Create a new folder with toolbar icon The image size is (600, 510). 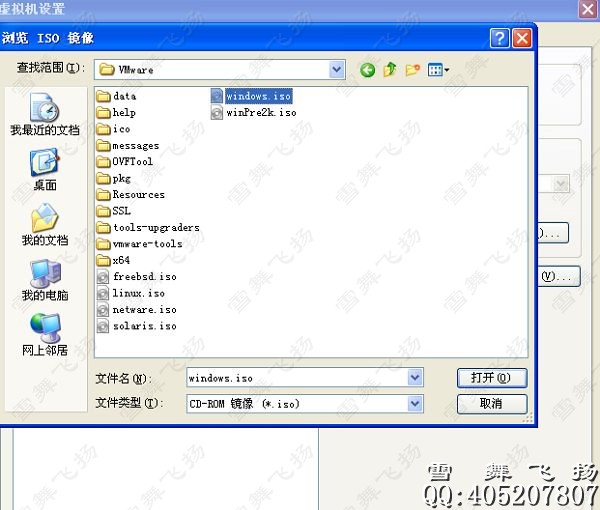412,70
